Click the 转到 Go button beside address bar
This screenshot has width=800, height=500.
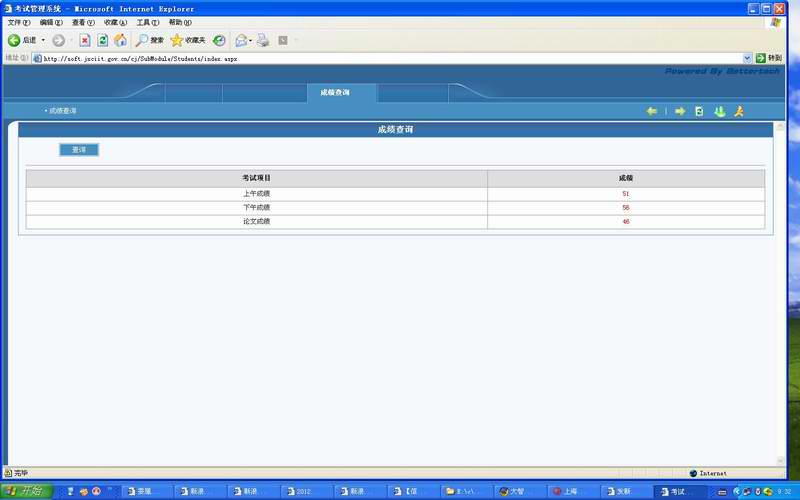(x=768, y=58)
